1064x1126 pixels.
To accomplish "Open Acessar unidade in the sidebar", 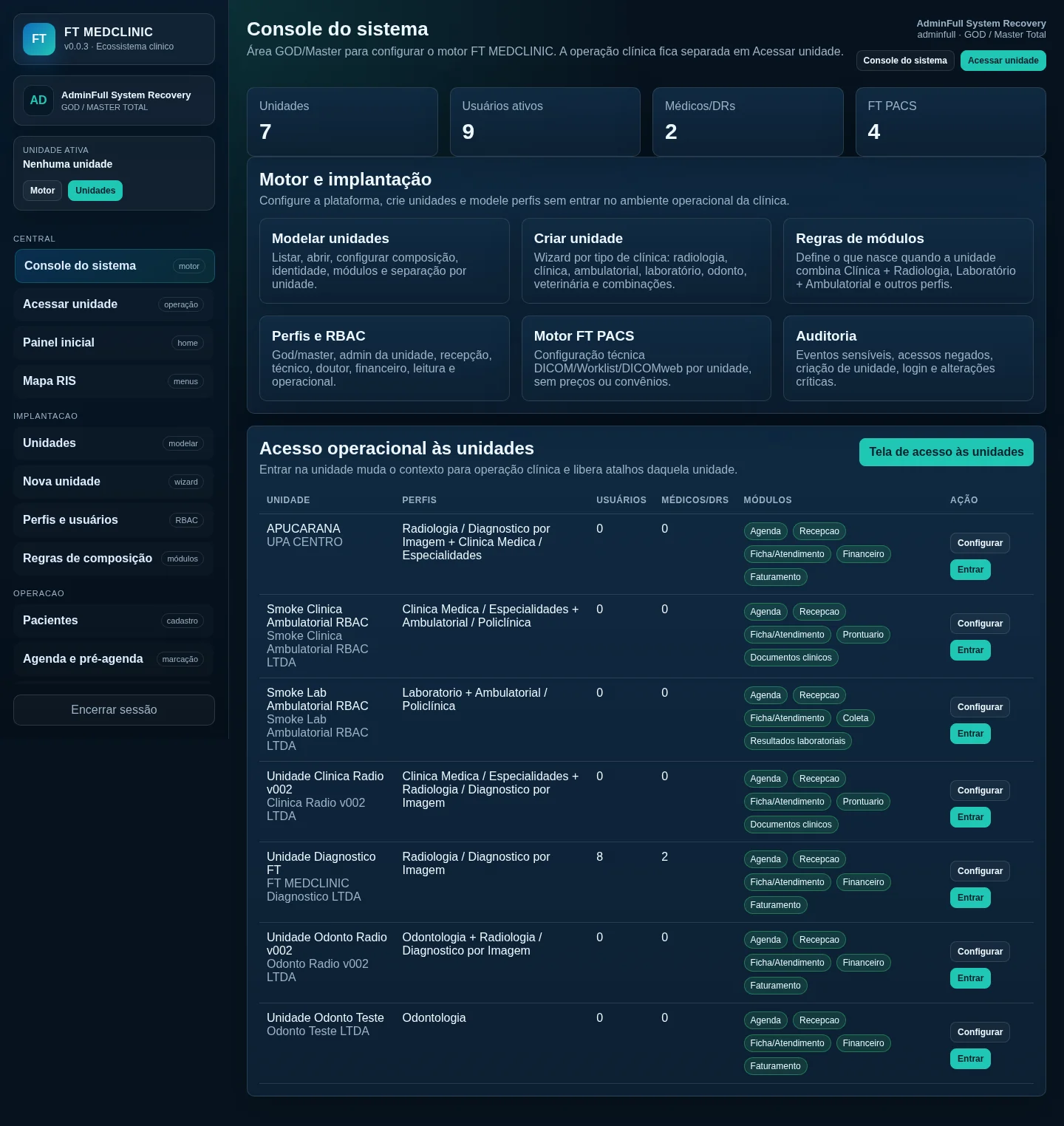I will [x=114, y=304].
